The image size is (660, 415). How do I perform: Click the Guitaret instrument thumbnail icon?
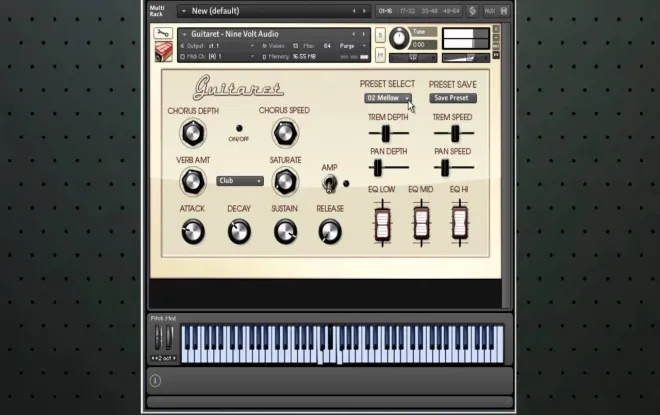(x=163, y=51)
